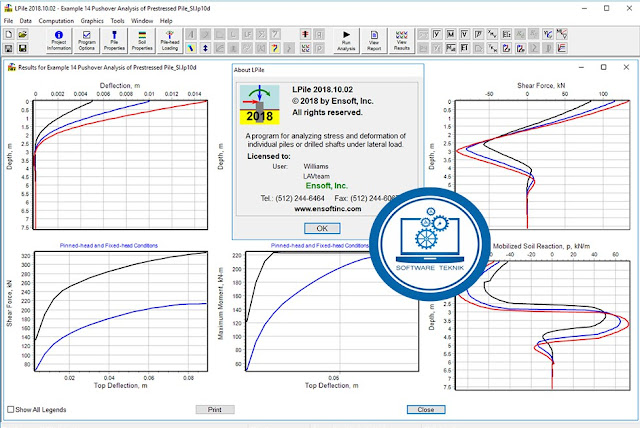Image resolution: width=640 pixels, height=428 pixels.
Task: Open Soil Properties
Action: 142,40
